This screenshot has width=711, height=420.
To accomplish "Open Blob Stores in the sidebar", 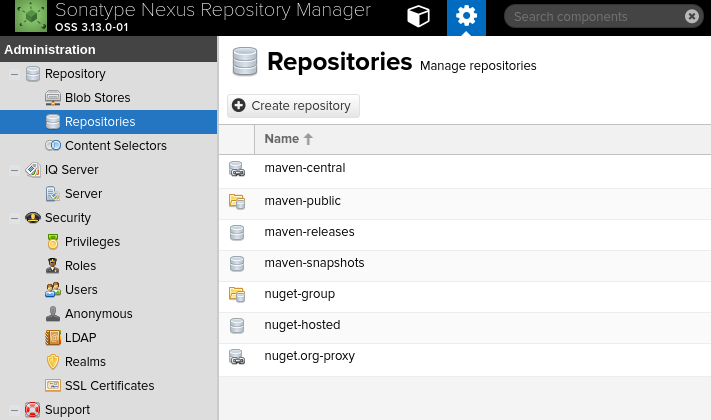I will (x=97, y=98).
